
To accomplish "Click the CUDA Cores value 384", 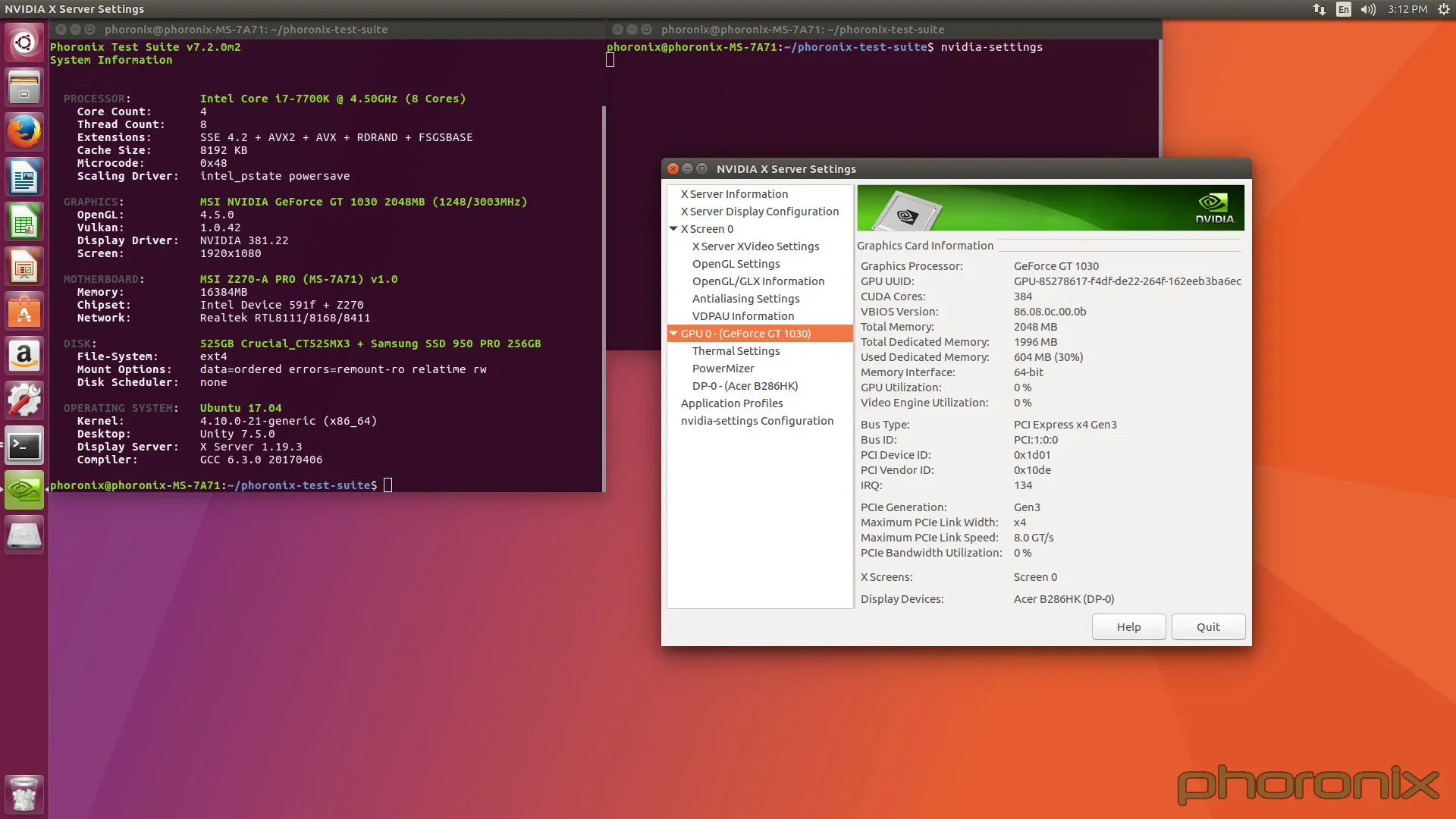I will pyautogui.click(x=1022, y=297).
